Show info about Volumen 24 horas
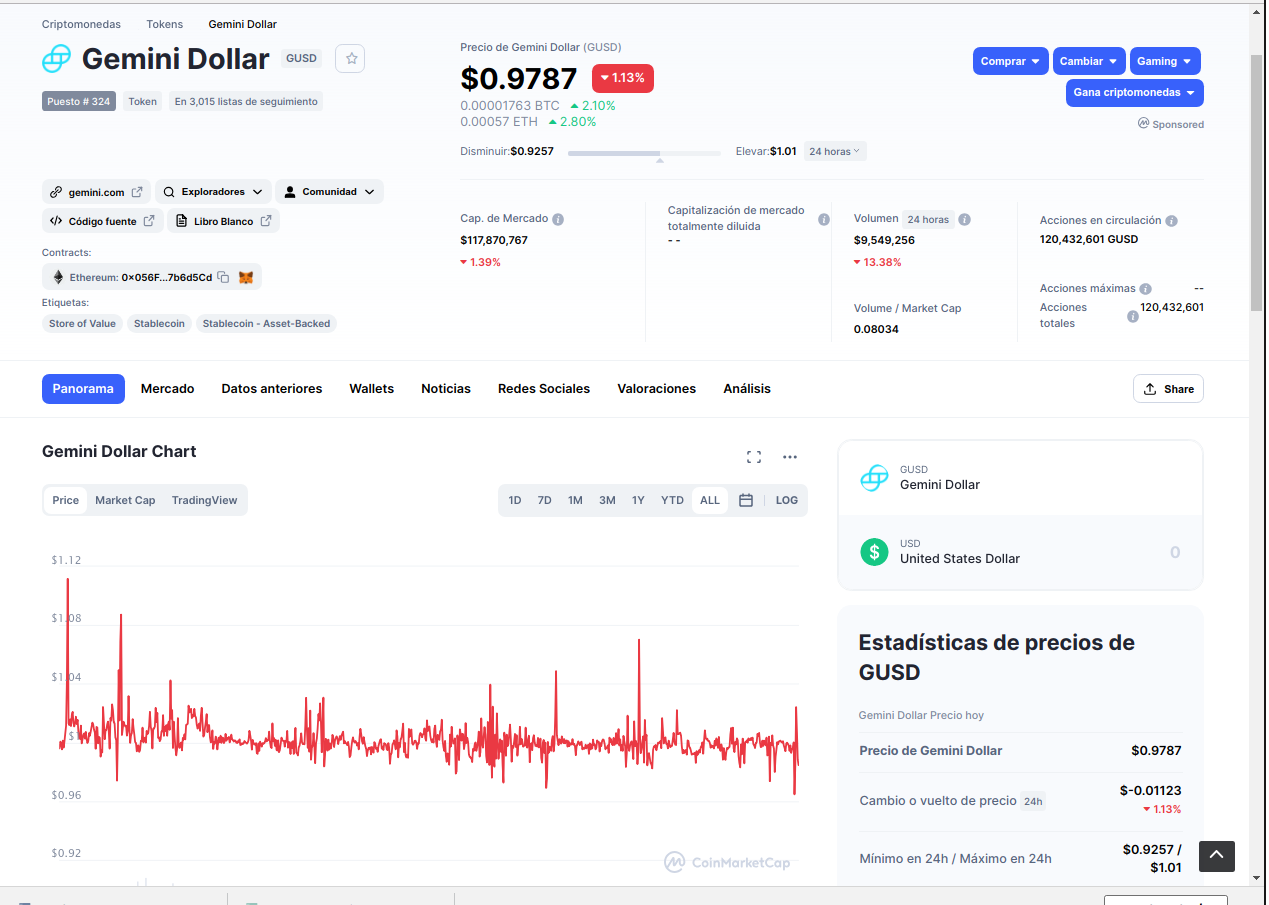Image resolution: width=1269 pixels, height=905 pixels. 965,219
